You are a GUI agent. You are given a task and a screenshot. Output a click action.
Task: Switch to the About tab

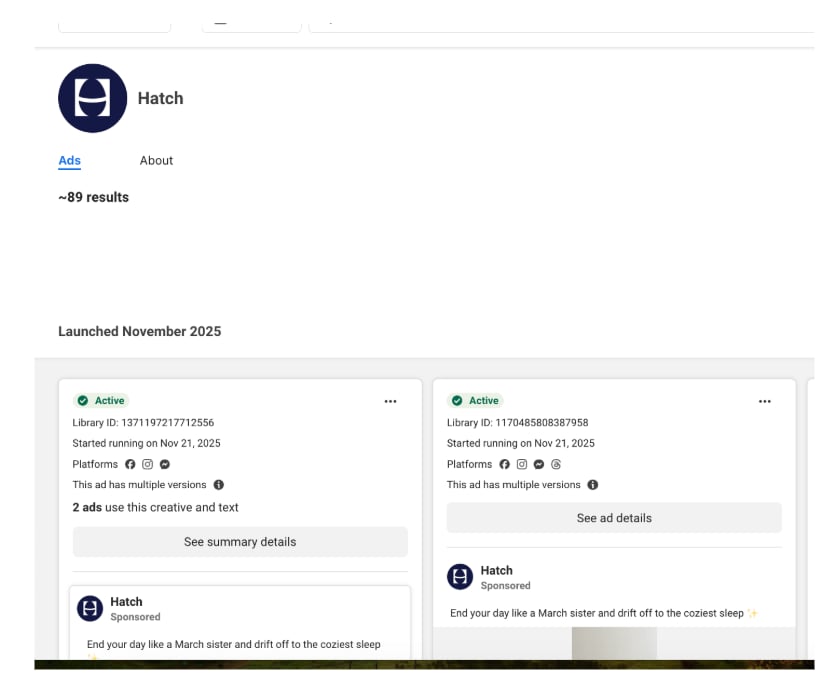click(156, 160)
